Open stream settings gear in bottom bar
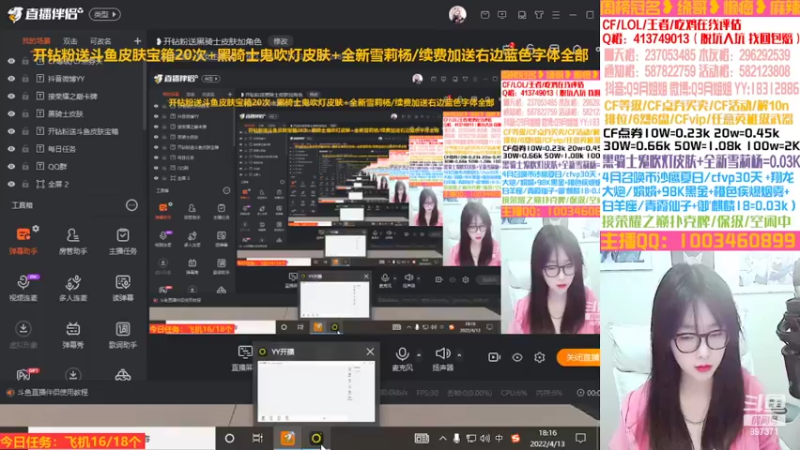This screenshot has height=450, width=800. point(539,357)
